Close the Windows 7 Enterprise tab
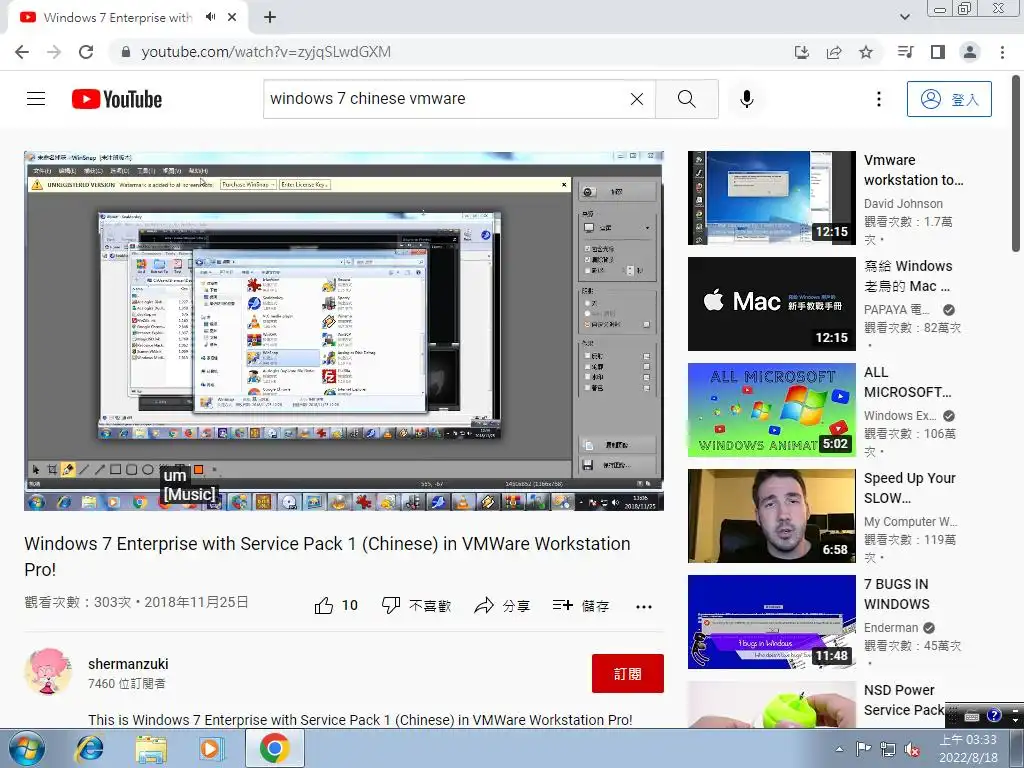The width and height of the screenshot is (1024, 768). coord(232,17)
